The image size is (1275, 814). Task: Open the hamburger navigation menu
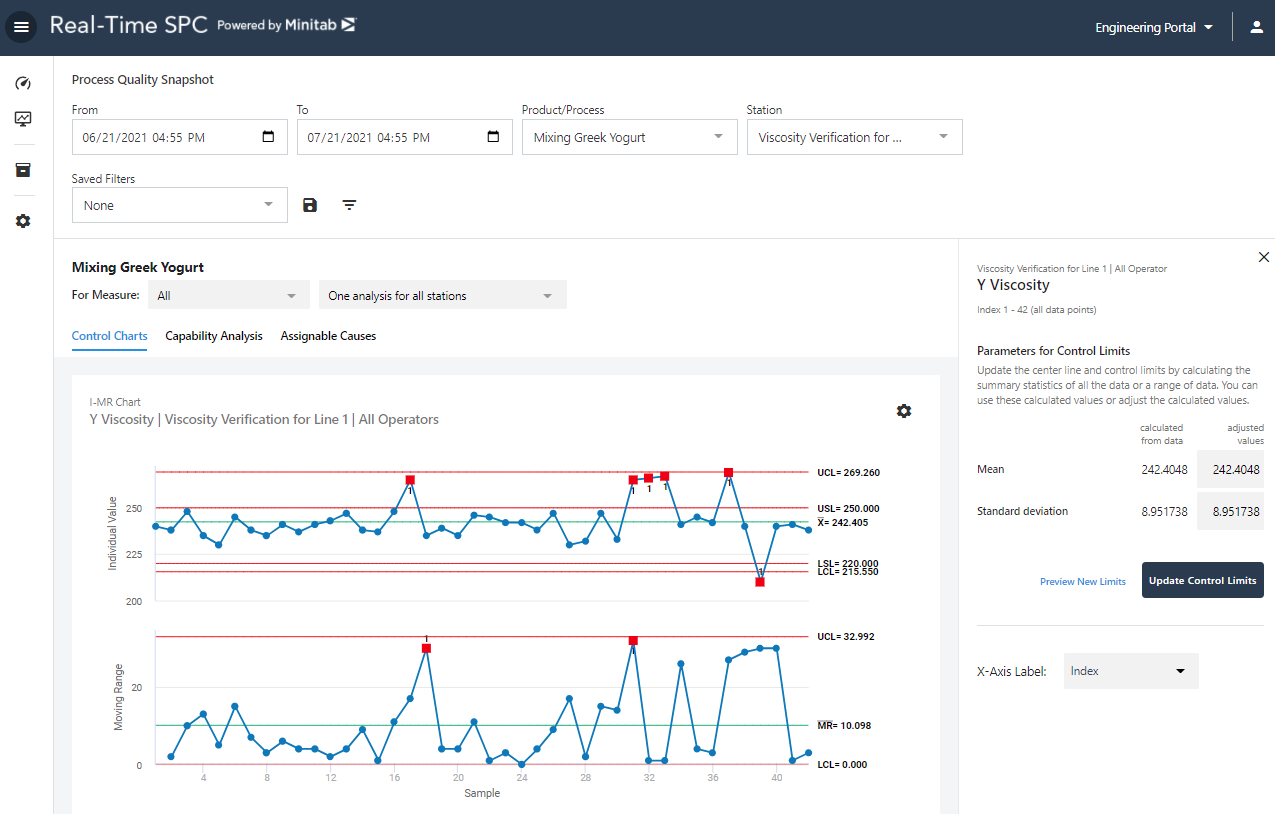(21, 27)
